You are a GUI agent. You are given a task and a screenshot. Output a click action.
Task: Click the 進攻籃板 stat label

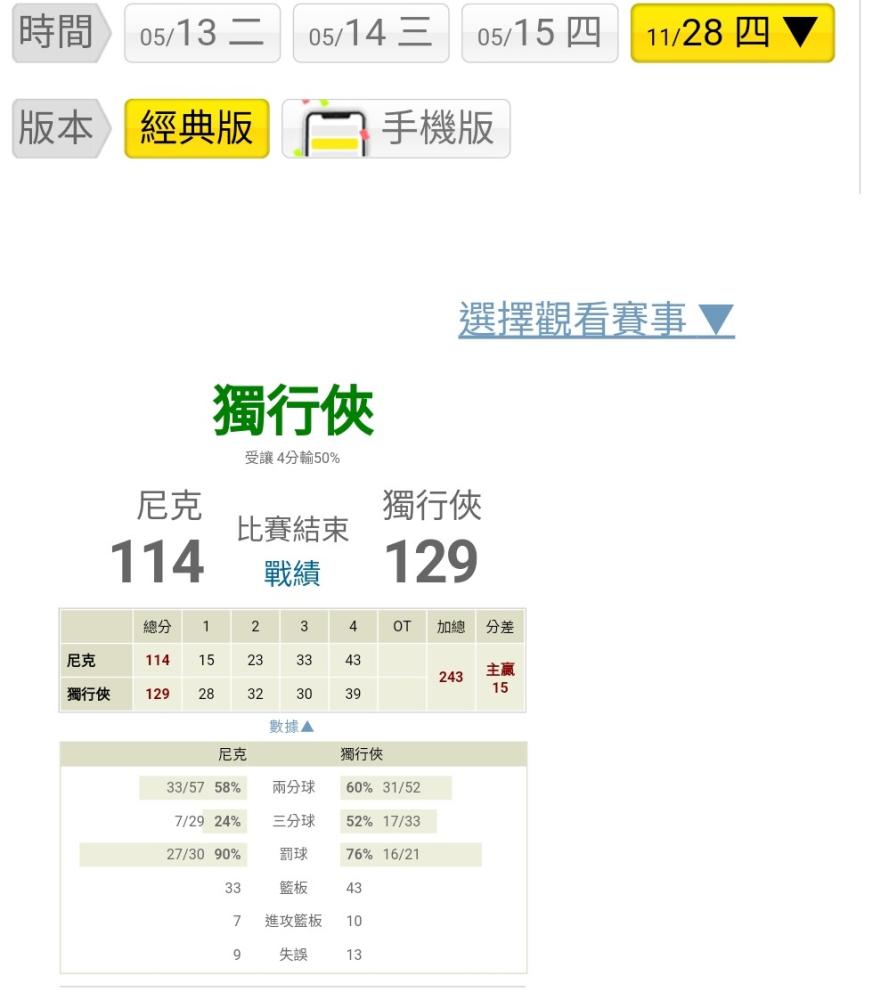[293, 921]
